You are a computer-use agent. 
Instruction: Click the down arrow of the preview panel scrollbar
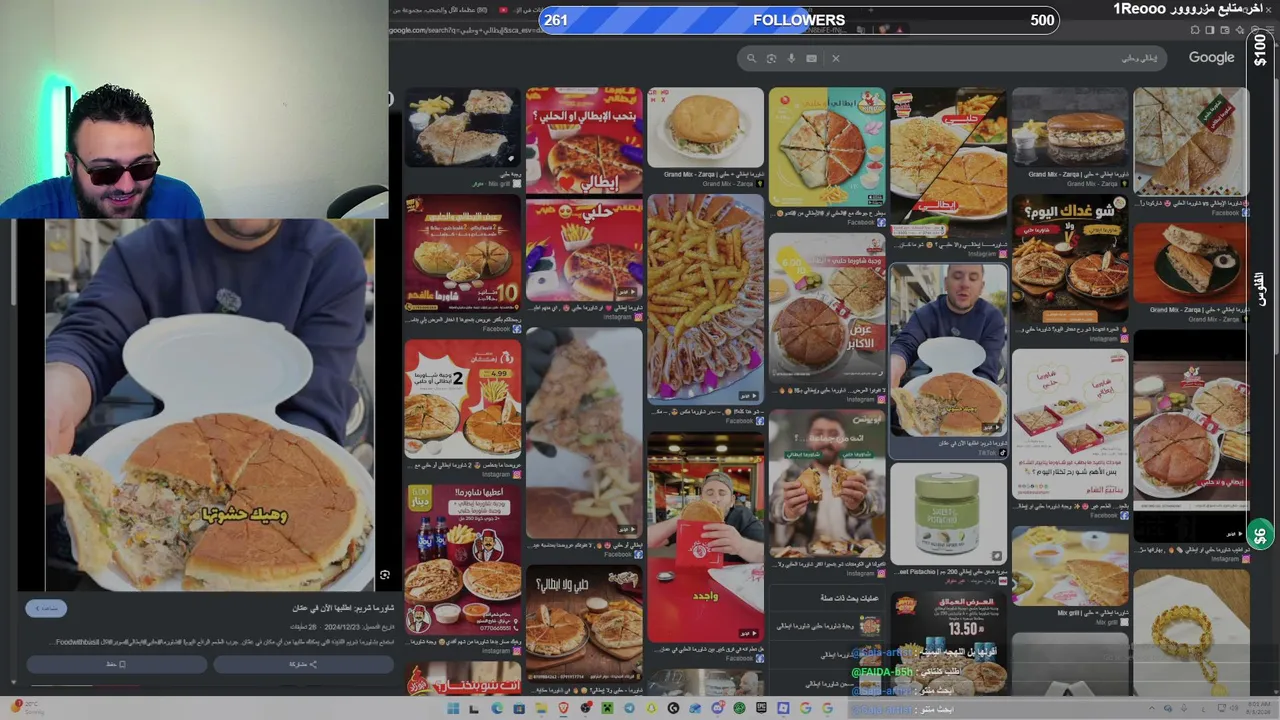tap(13, 683)
